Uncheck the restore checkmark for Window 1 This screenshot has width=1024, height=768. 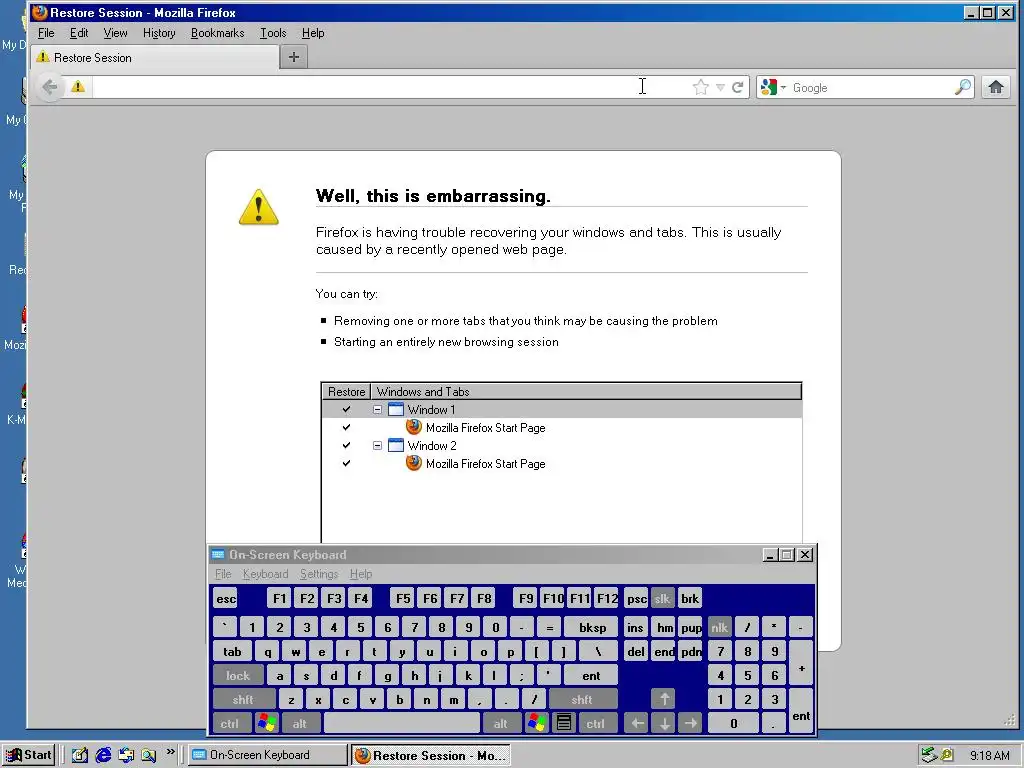coord(346,409)
